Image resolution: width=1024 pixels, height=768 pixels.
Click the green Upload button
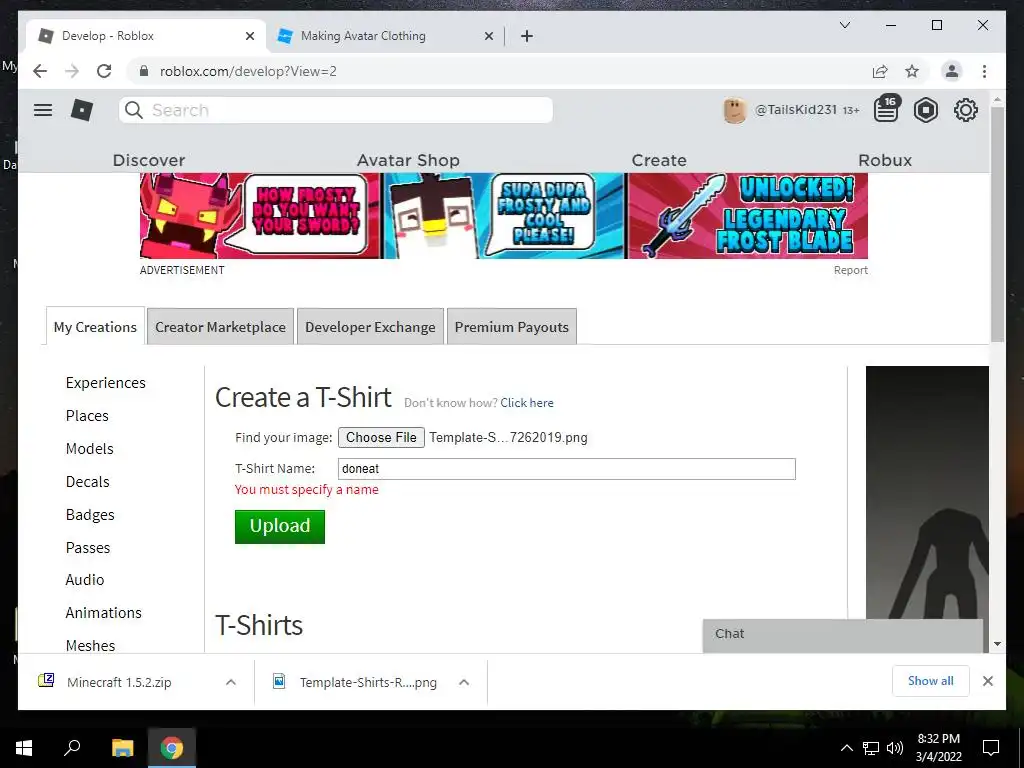(280, 526)
